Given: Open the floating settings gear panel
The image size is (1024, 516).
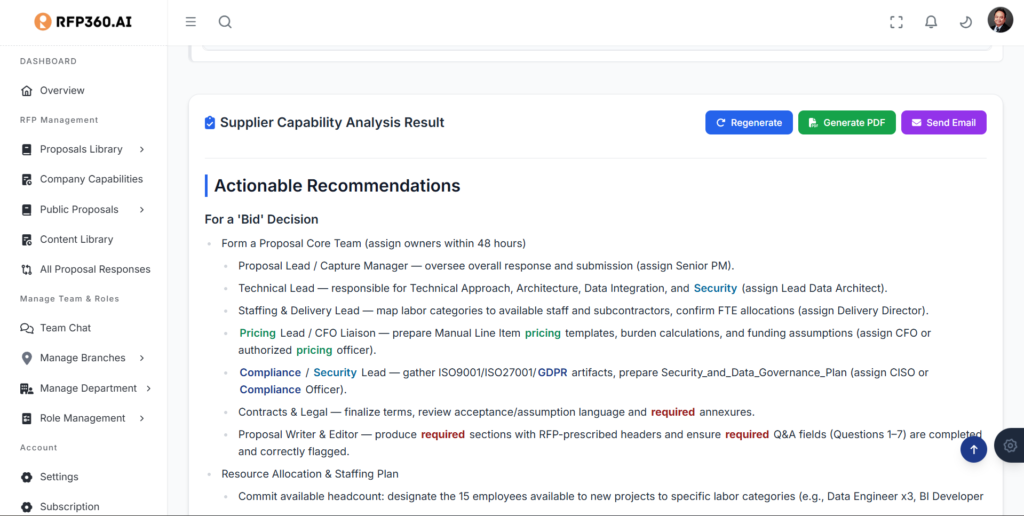Looking at the screenshot, I should (1010, 445).
